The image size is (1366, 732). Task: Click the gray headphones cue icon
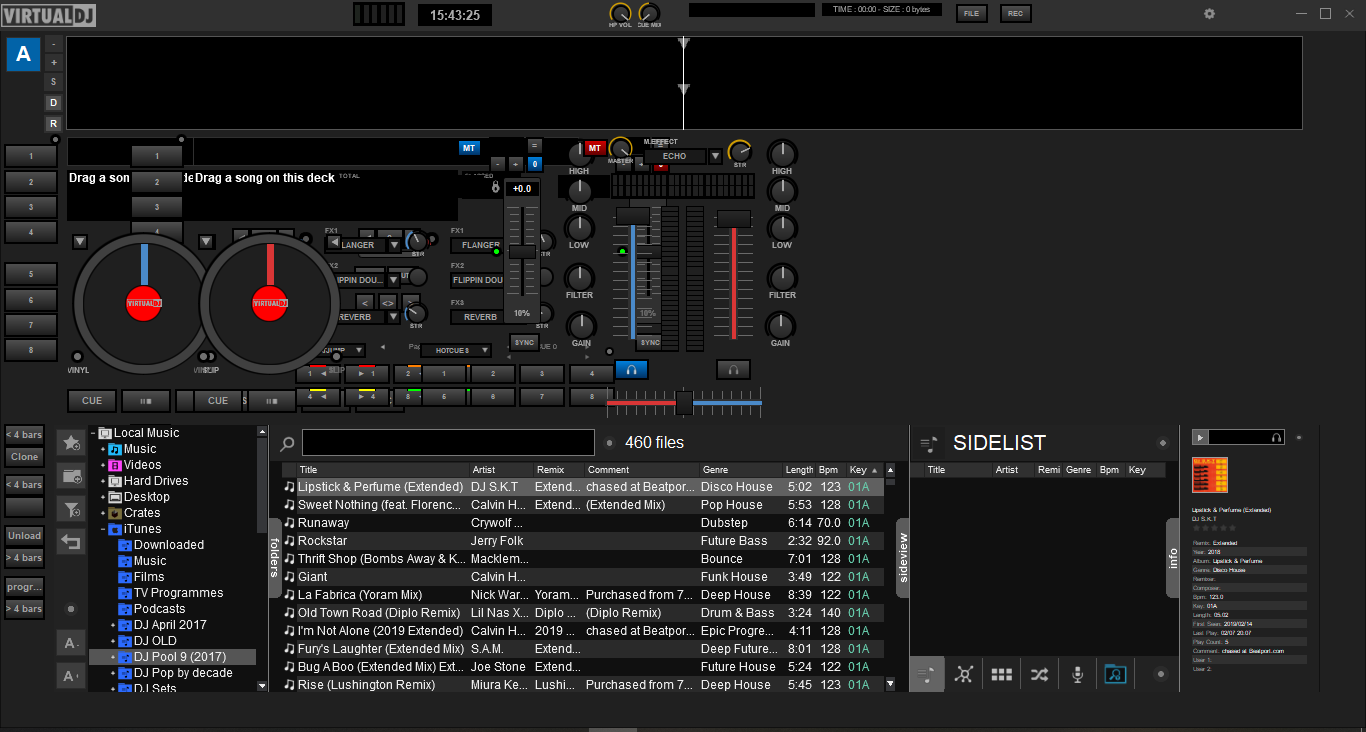coord(733,369)
